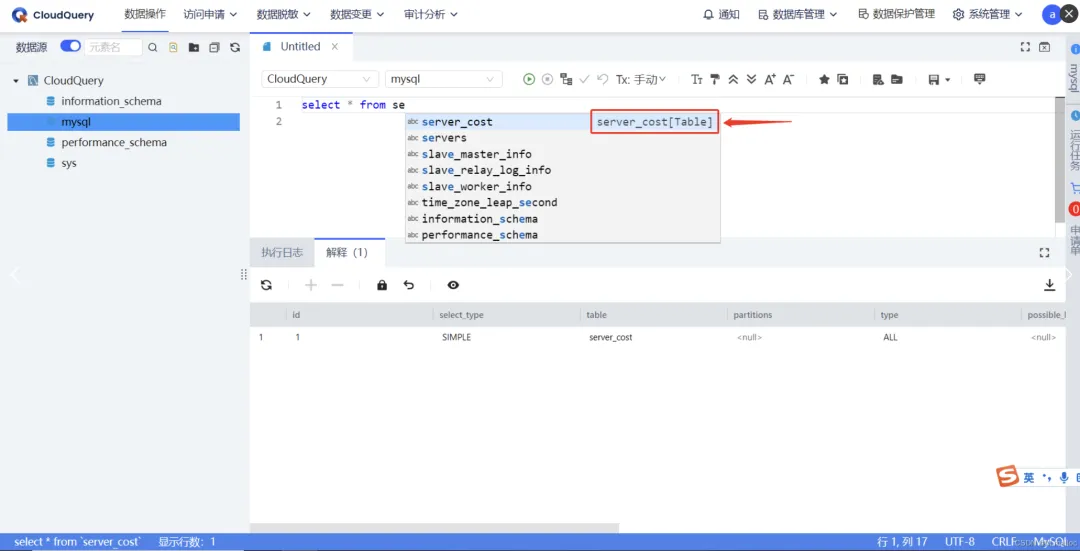Viewport: 1080px width, 551px height.
Task: Click the script document icon in toolbar
Action: (878, 79)
